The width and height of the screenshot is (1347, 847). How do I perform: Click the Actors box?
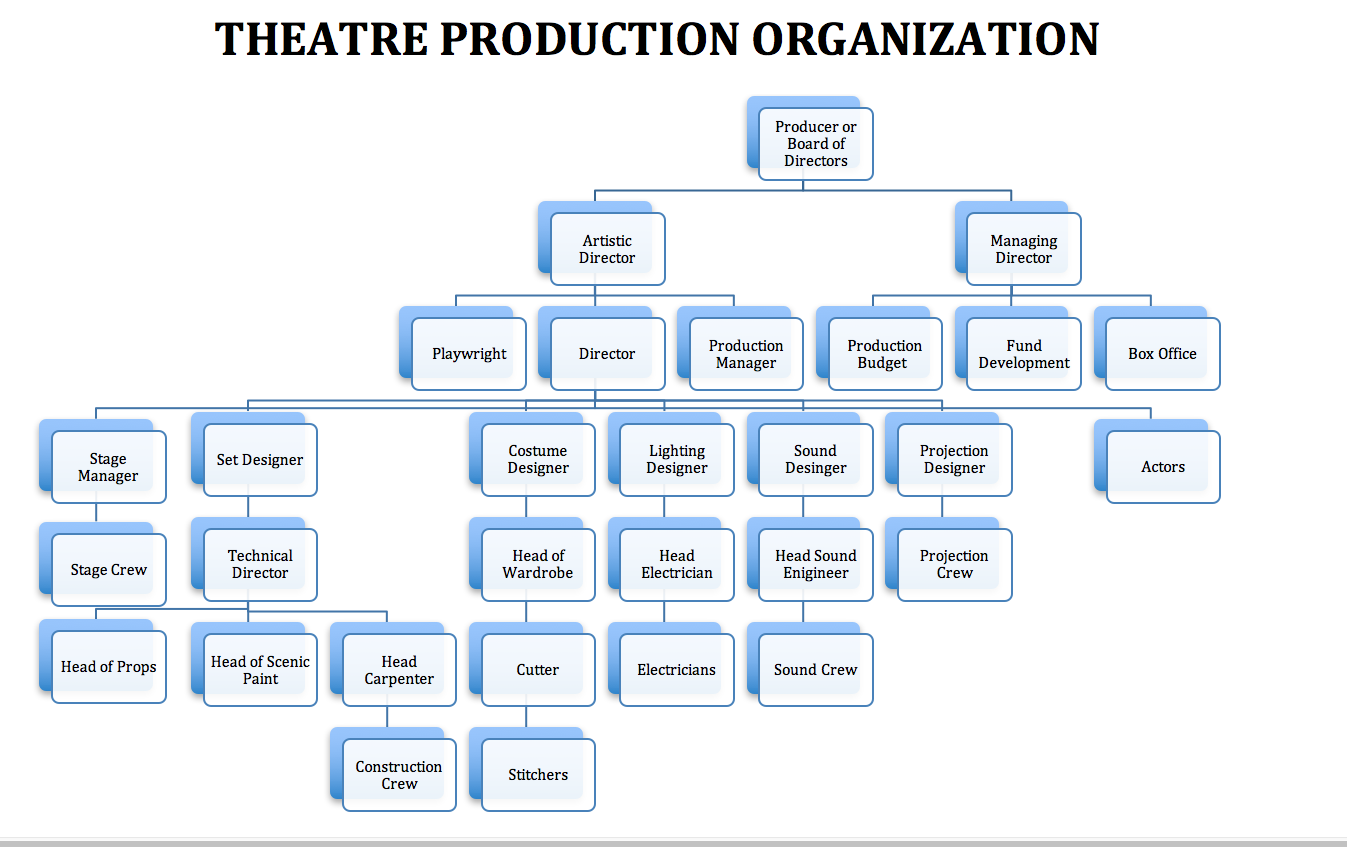pos(1163,467)
